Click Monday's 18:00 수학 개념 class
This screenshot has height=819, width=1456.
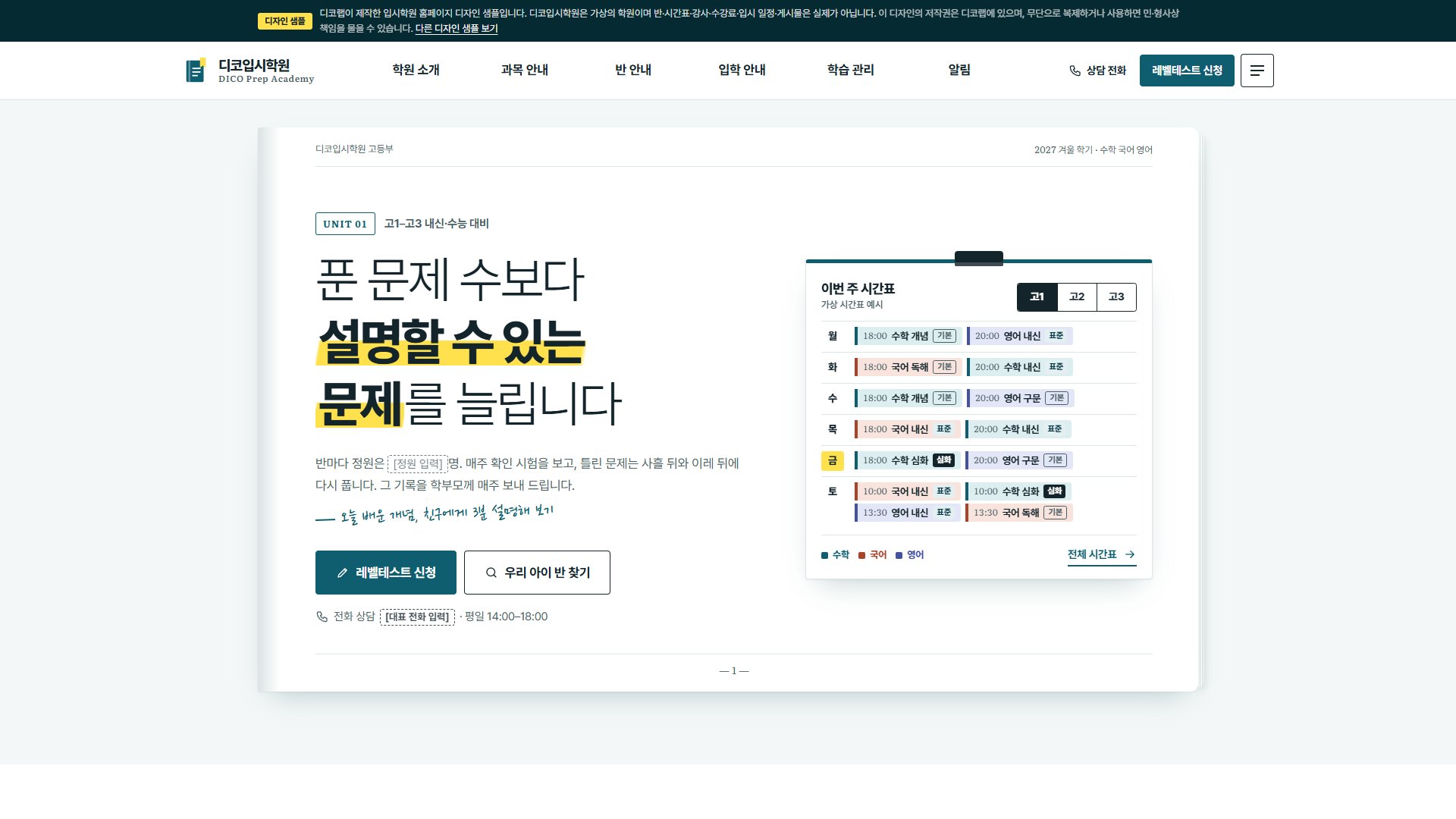coord(908,336)
